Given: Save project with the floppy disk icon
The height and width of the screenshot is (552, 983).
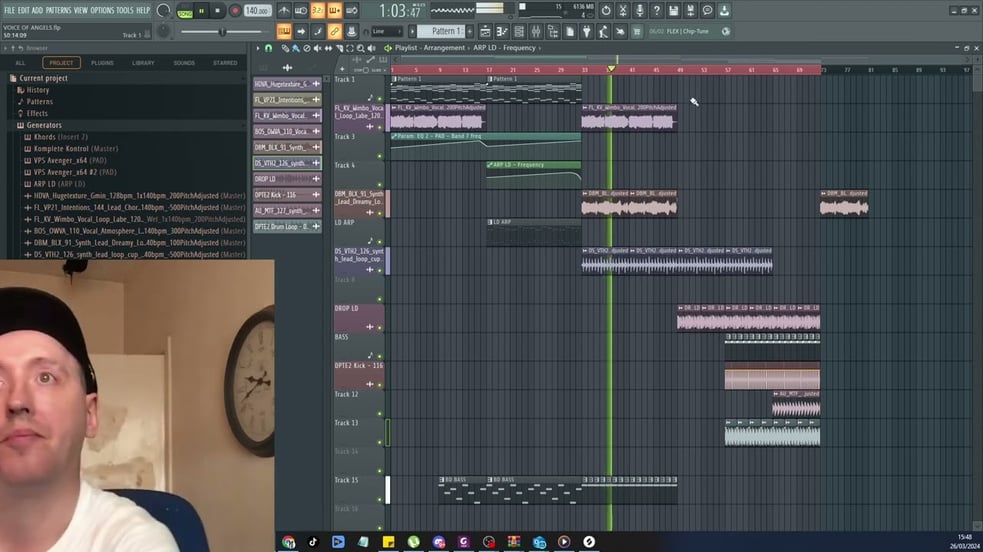Looking at the screenshot, I should 673,11.
